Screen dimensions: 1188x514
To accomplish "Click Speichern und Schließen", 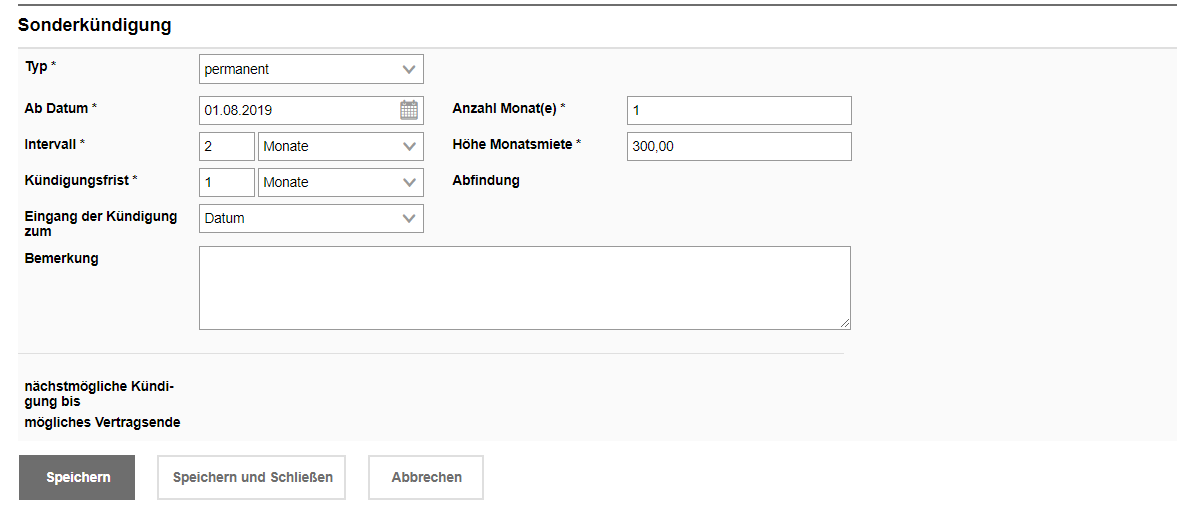I will pos(252,477).
